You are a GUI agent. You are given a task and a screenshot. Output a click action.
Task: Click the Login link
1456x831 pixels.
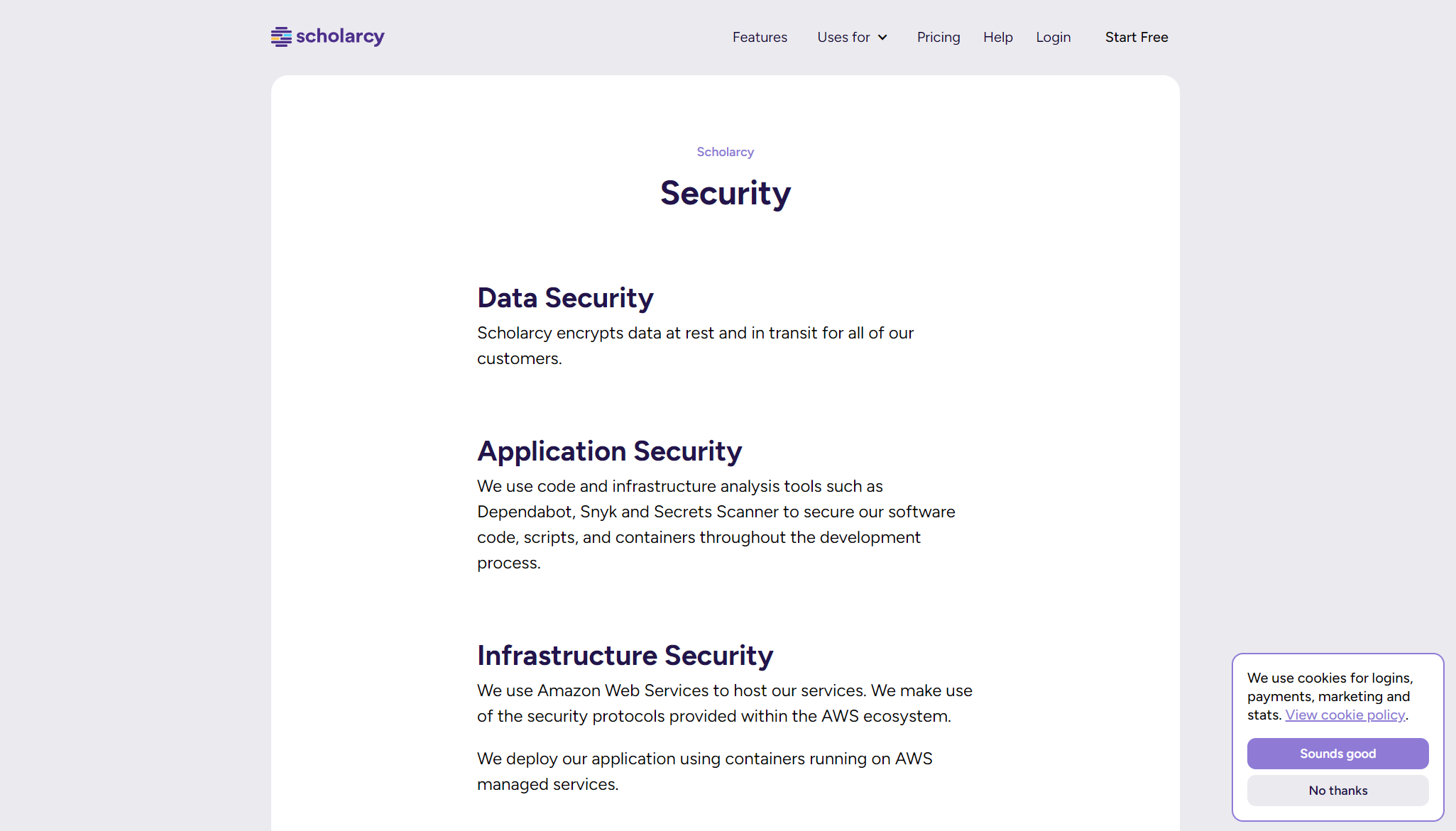click(1053, 37)
